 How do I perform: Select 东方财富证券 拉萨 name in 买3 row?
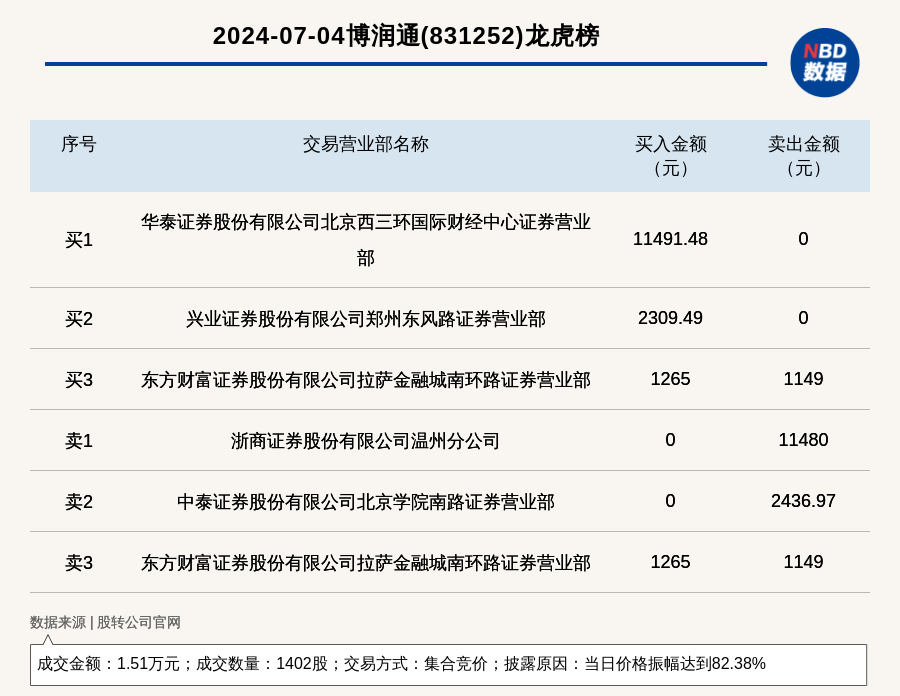[x=366, y=379]
